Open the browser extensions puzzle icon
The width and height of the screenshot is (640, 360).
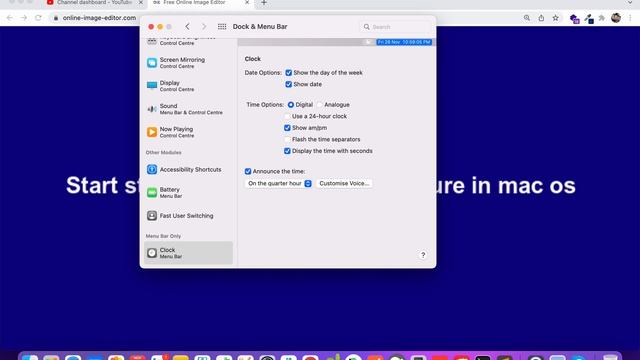[x=602, y=18]
